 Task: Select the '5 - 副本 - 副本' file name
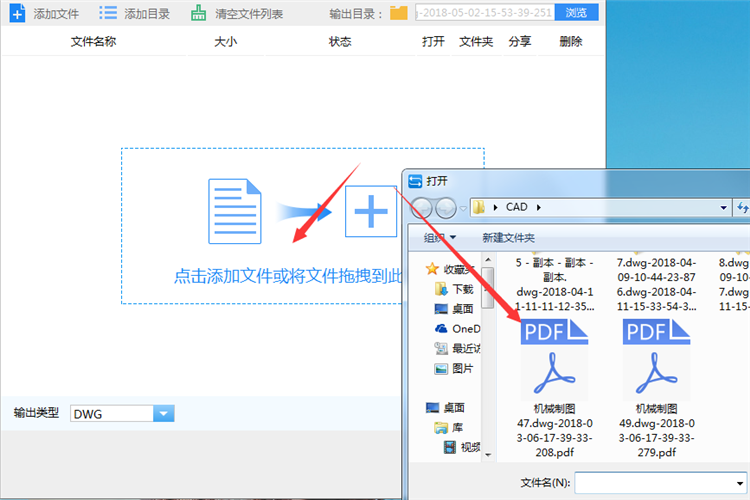point(554,284)
